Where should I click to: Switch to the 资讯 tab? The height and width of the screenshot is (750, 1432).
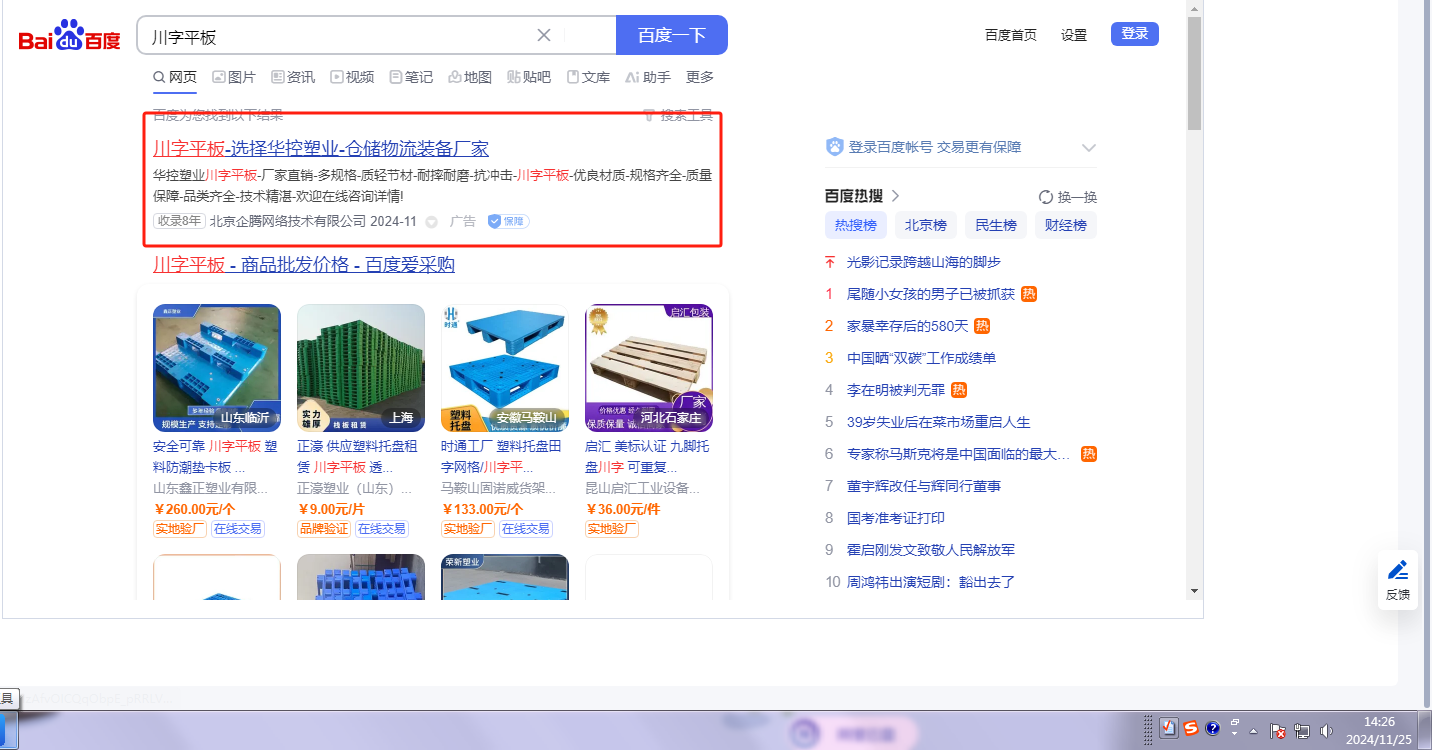[x=293, y=77]
